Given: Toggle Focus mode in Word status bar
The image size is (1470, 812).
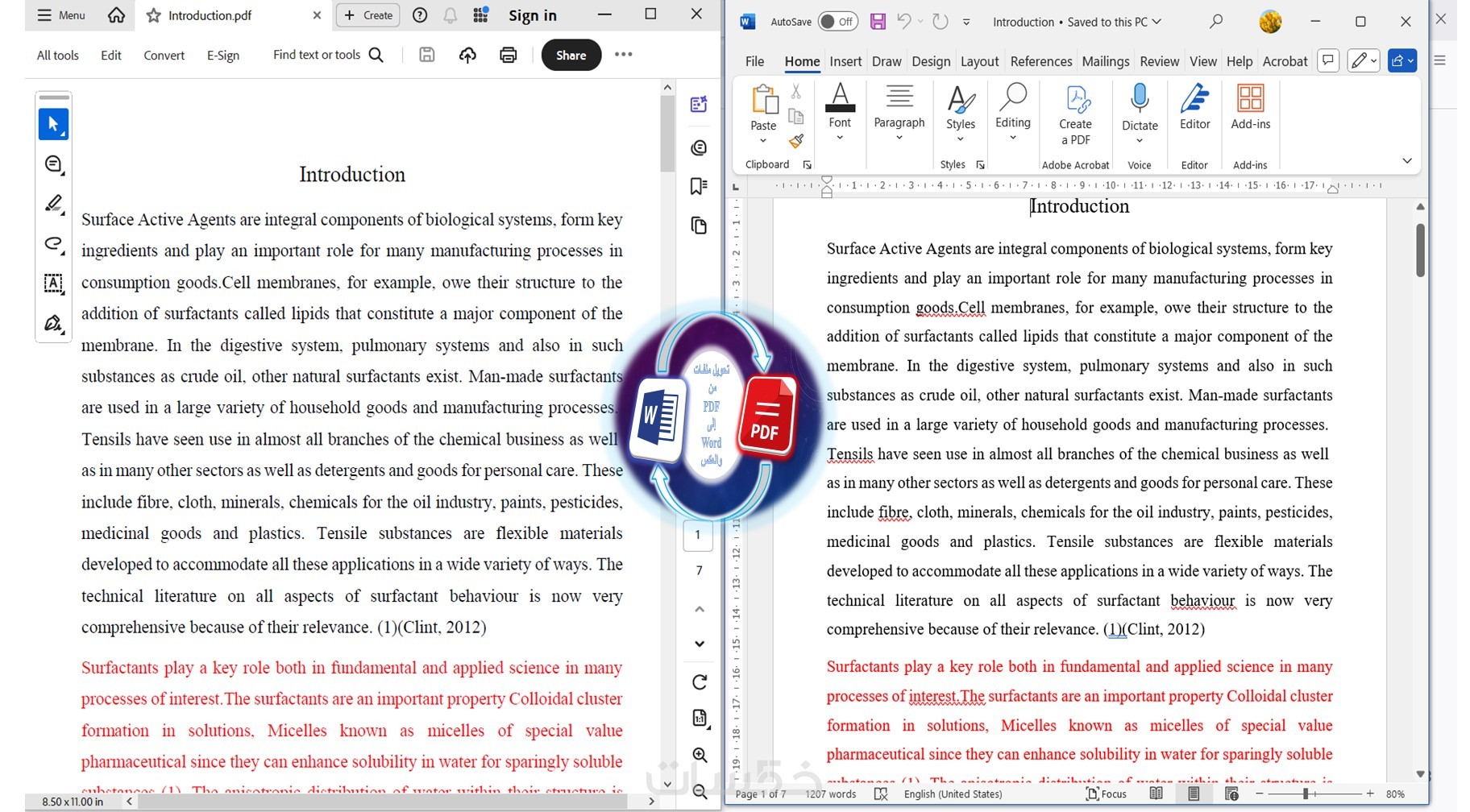Looking at the screenshot, I should pos(1107,794).
